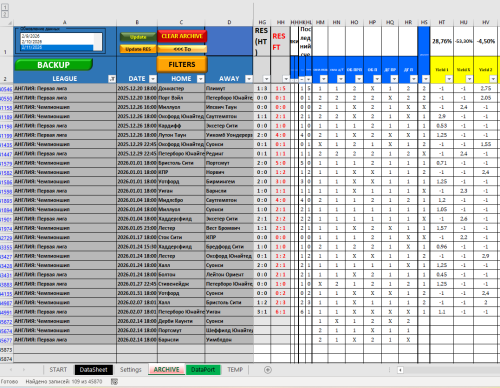Select column HG header

[262, 22]
